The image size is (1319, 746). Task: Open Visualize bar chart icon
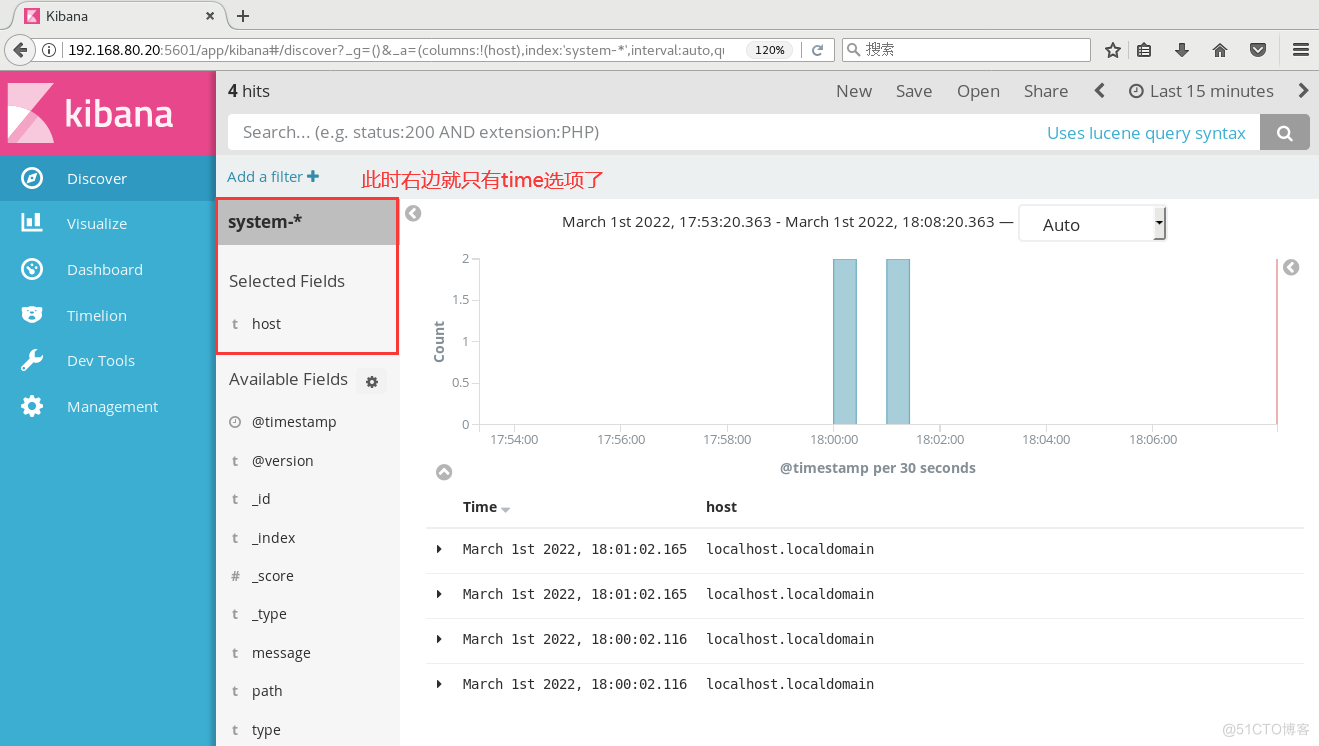[32, 223]
